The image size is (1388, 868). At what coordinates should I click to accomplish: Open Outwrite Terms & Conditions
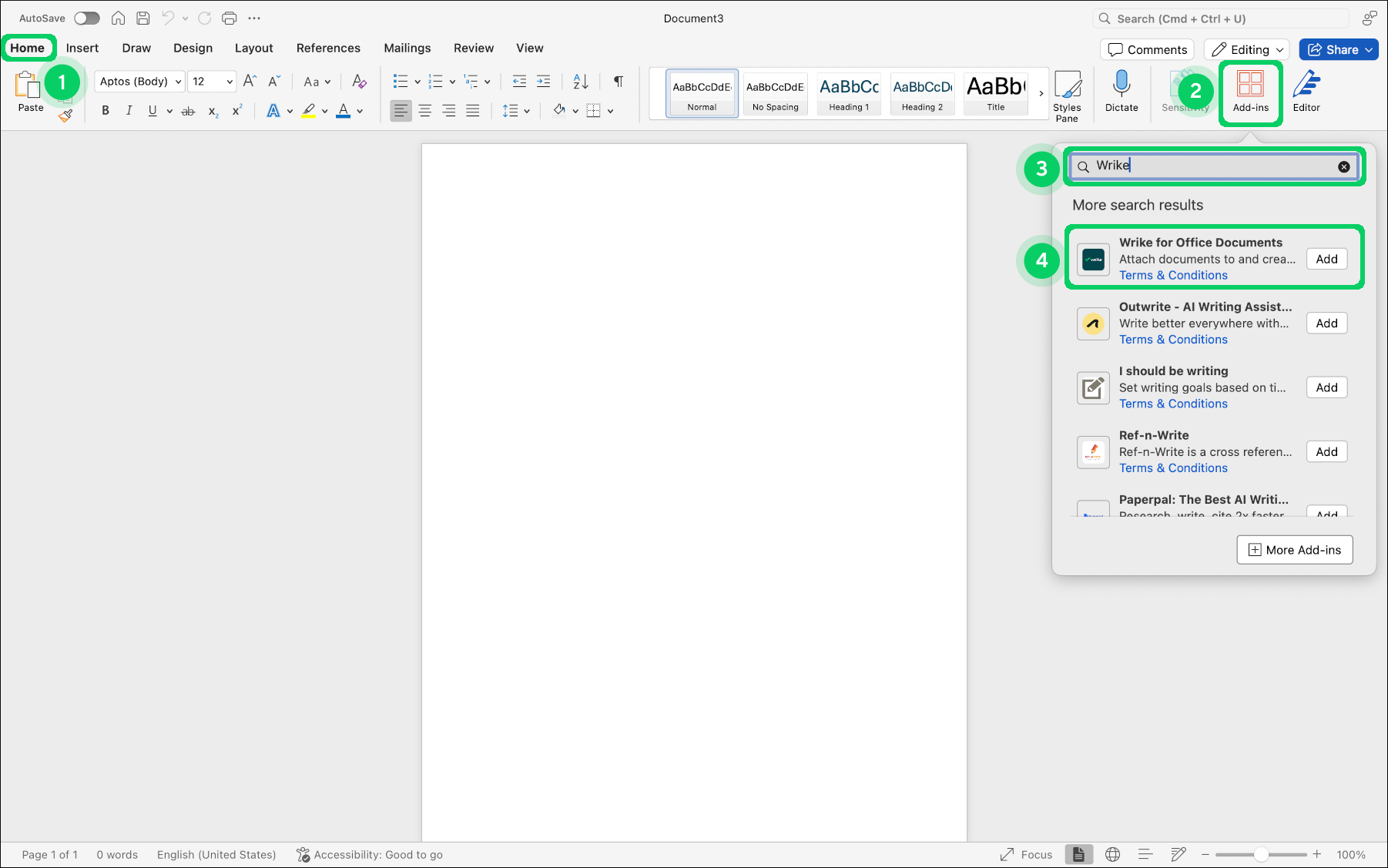tap(1173, 339)
